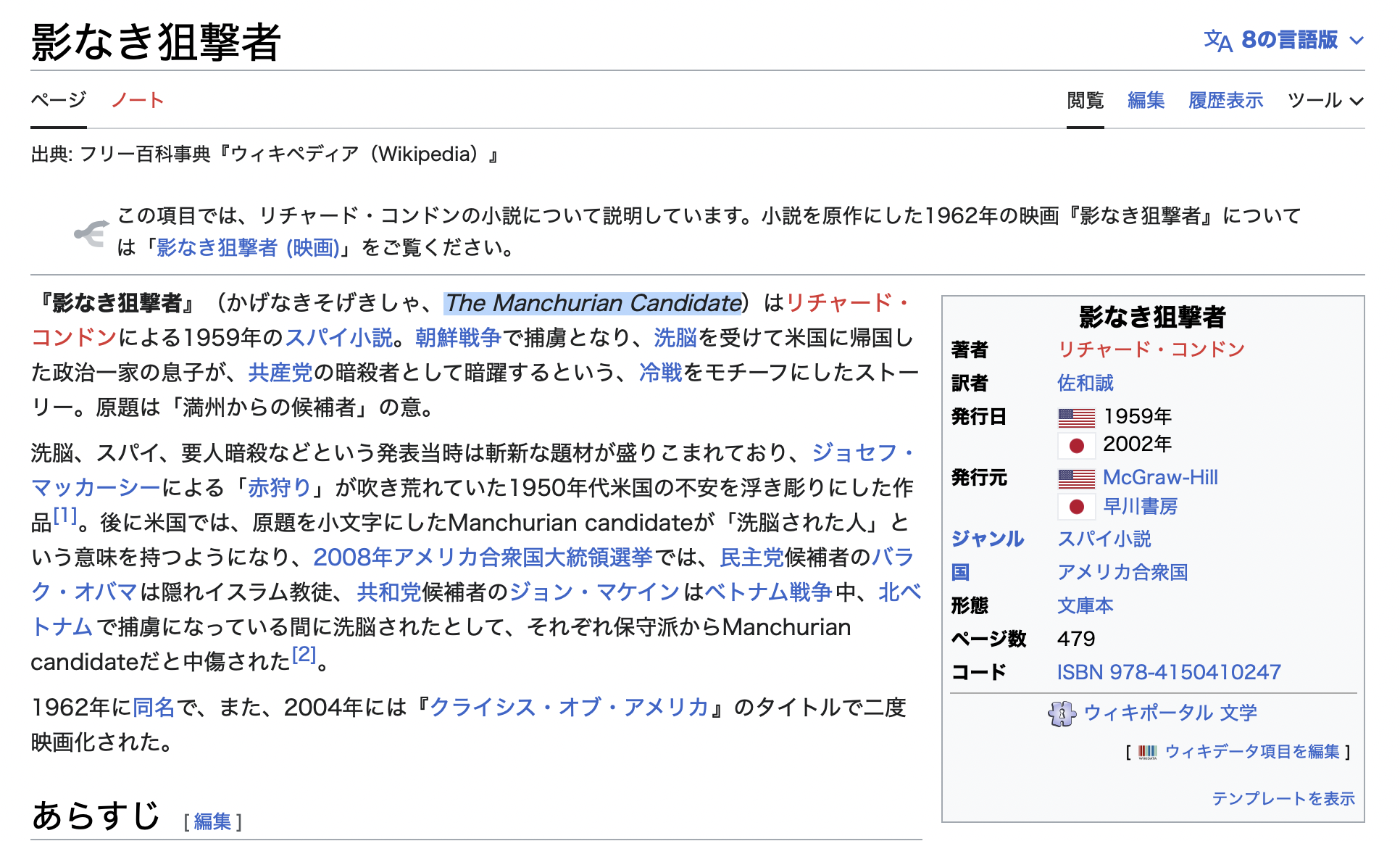Follow the 影なき狙撃者 (映画) link
This screenshot has width=1400, height=841.
(x=248, y=248)
